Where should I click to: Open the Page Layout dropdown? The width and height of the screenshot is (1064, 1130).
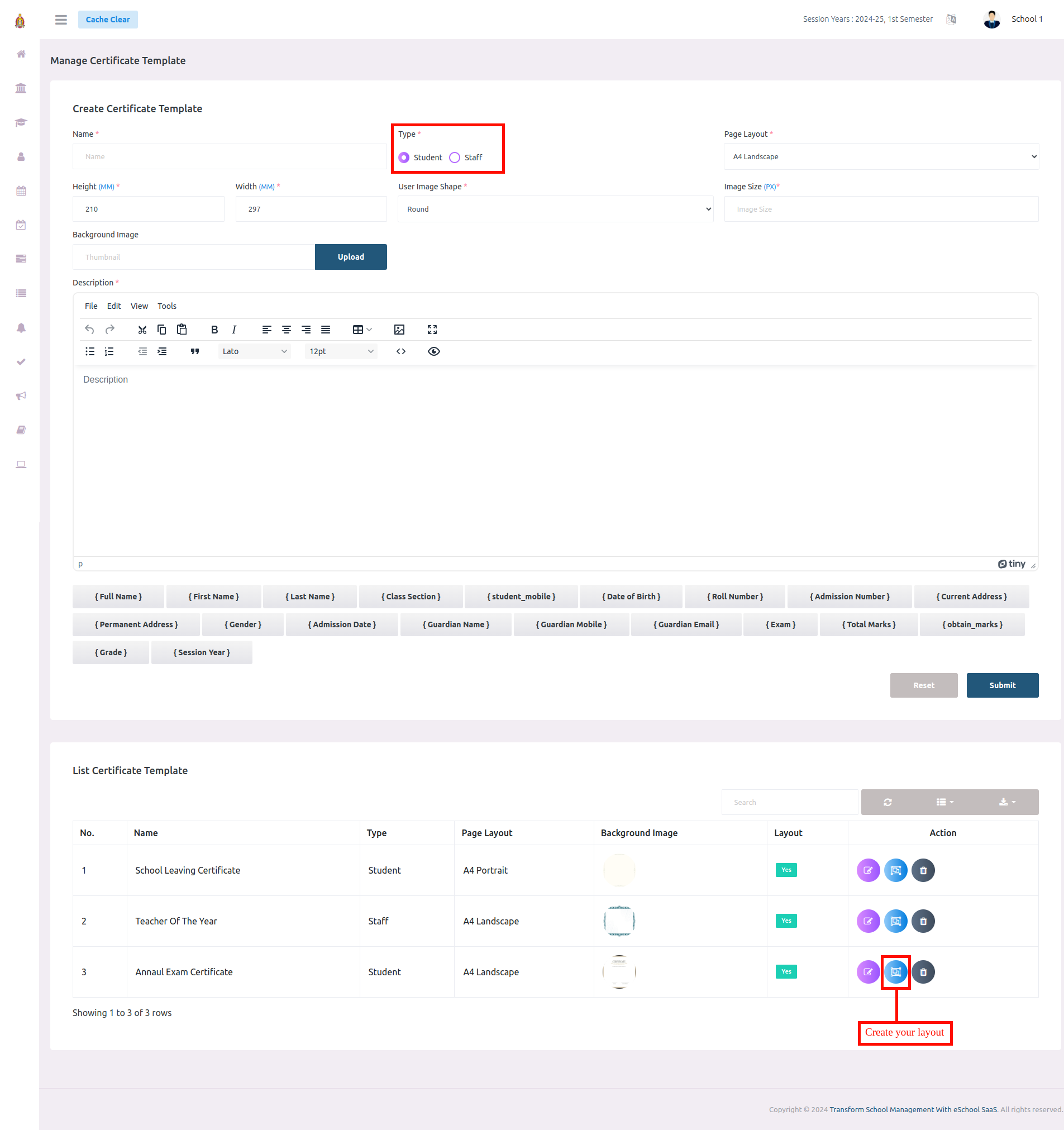881,156
